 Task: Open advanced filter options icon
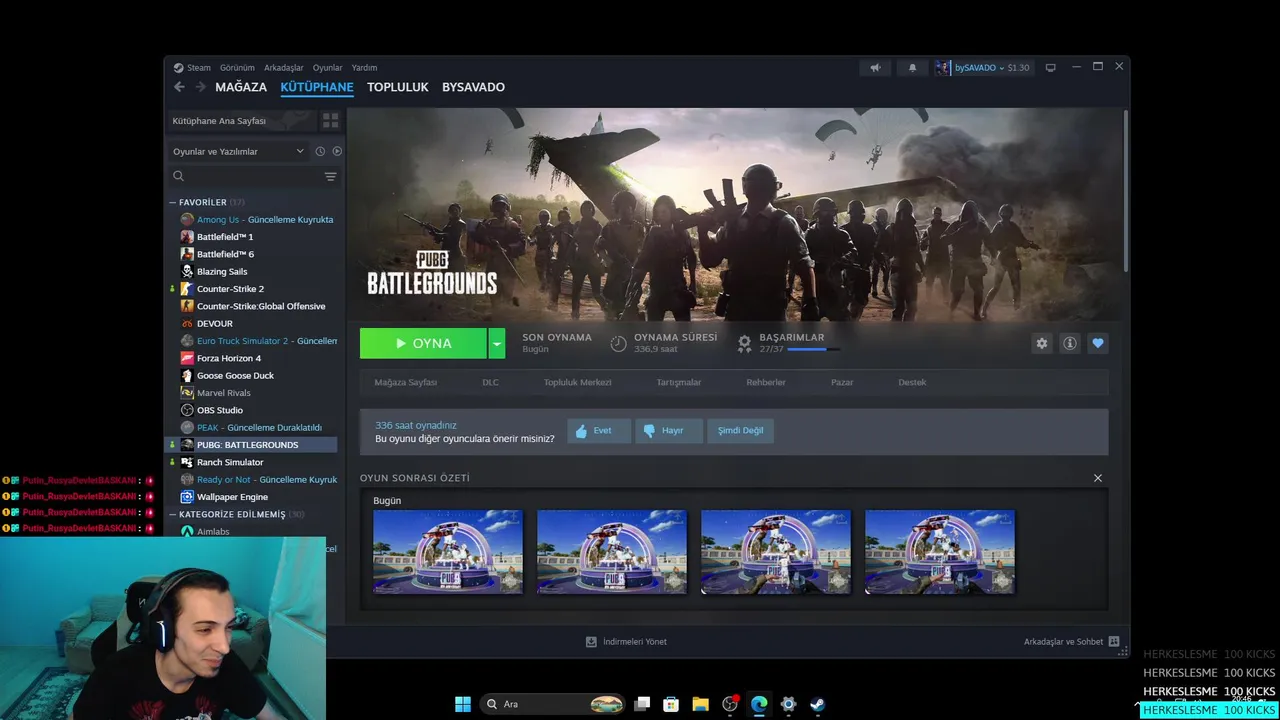(330, 176)
